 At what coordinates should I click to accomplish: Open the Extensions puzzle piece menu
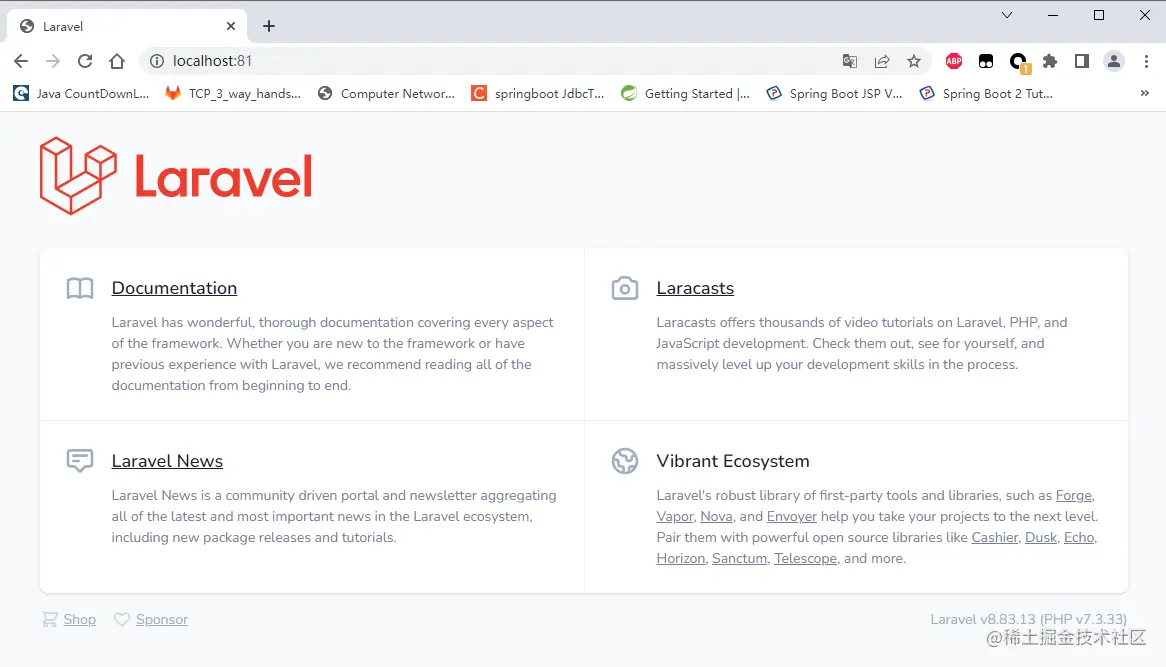coord(1050,61)
